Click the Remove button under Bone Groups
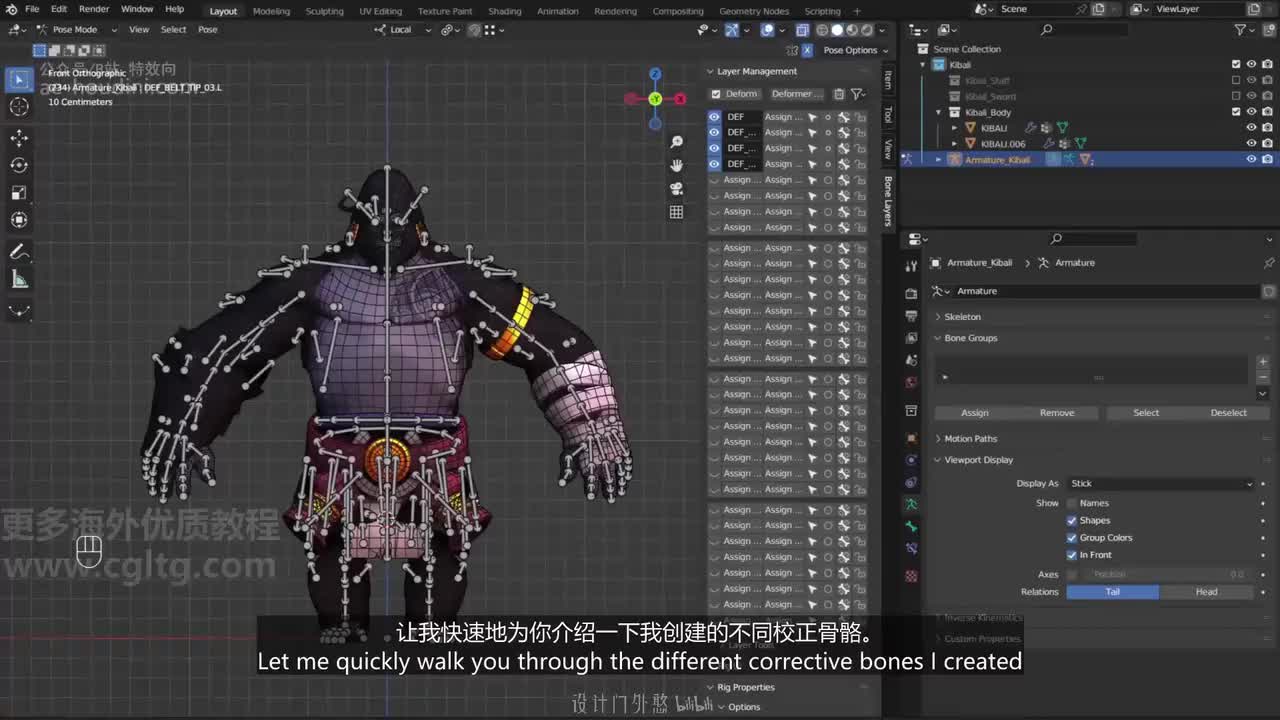The height and width of the screenshot is (720, 1280). 1057,413
